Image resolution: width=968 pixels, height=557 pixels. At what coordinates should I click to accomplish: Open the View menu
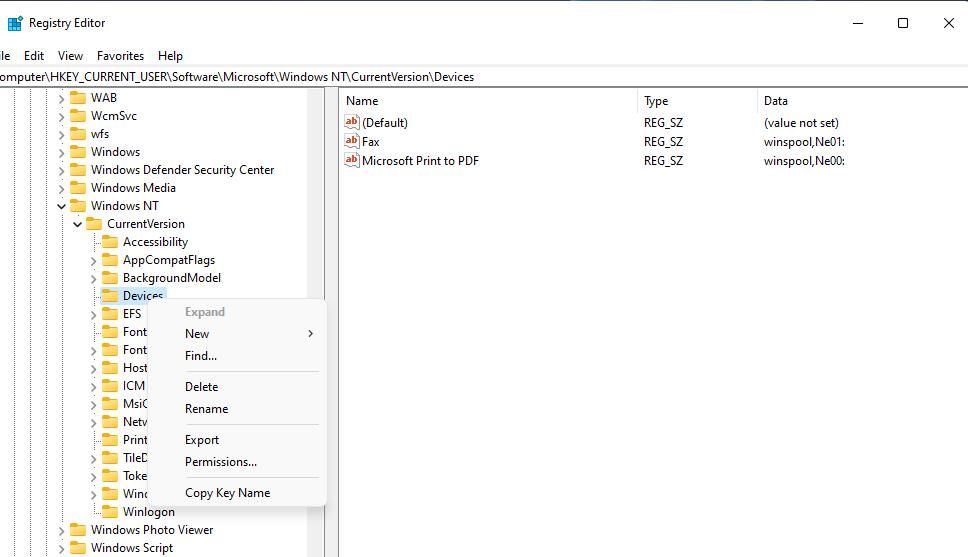point(70,56)
